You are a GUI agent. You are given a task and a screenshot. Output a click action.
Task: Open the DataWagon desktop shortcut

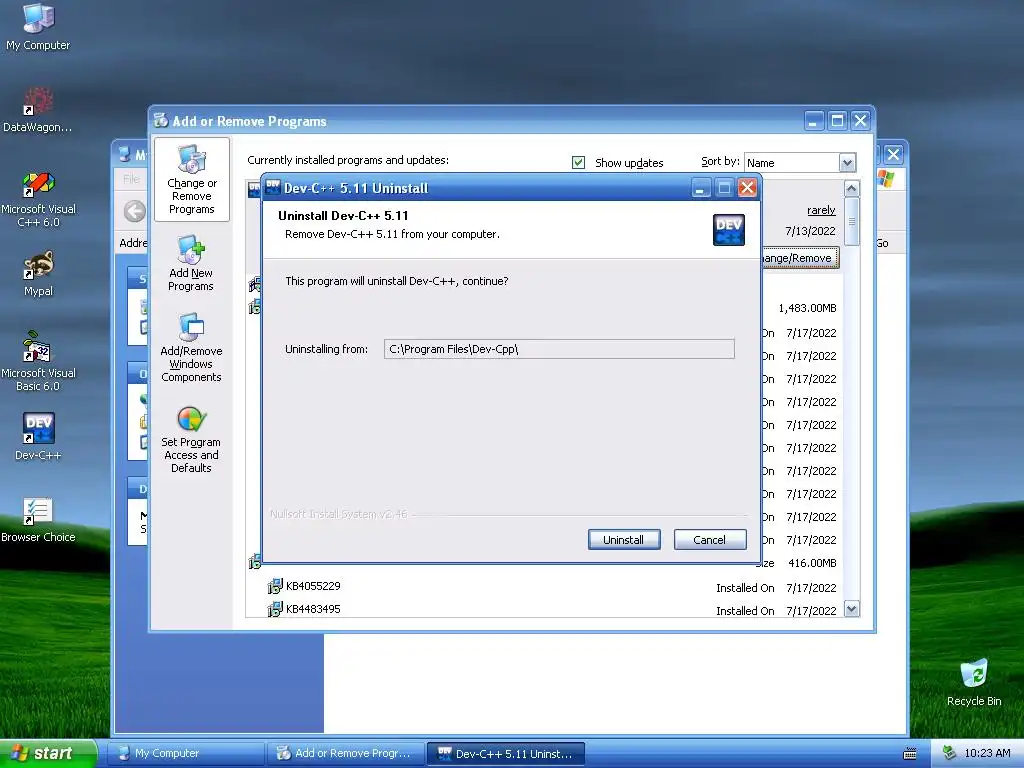(x=38, y=110)
